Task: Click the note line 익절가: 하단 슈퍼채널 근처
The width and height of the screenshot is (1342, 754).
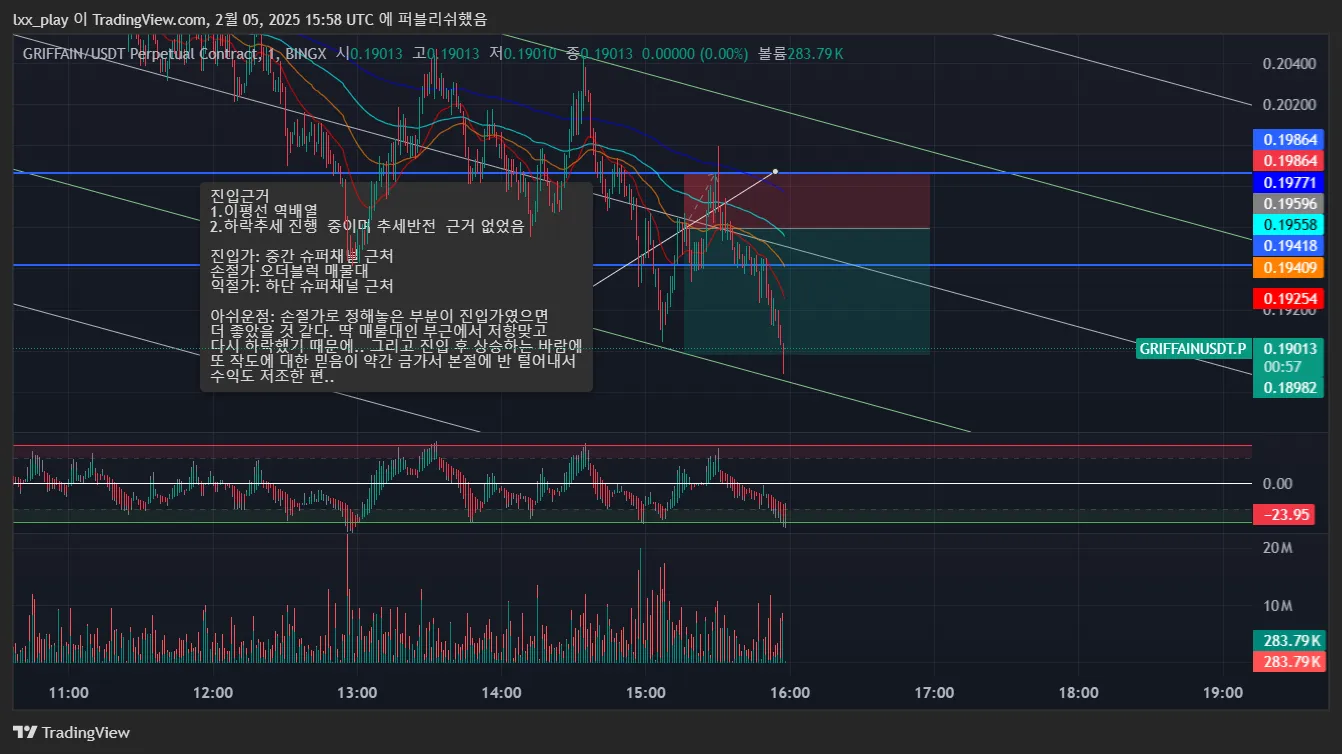Action: point(302,286)
